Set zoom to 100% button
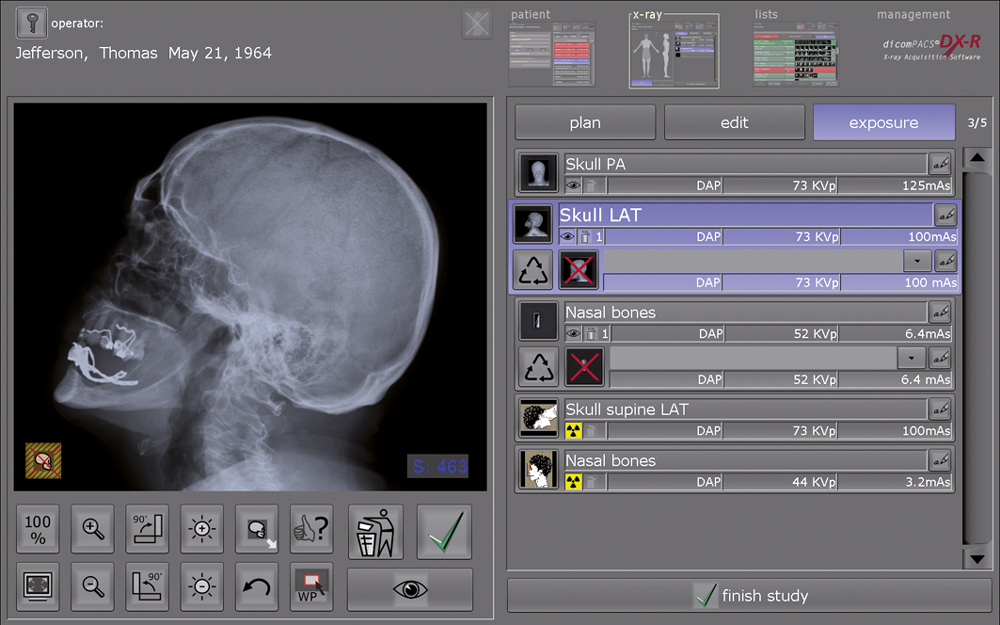 (x=38, y=529)
